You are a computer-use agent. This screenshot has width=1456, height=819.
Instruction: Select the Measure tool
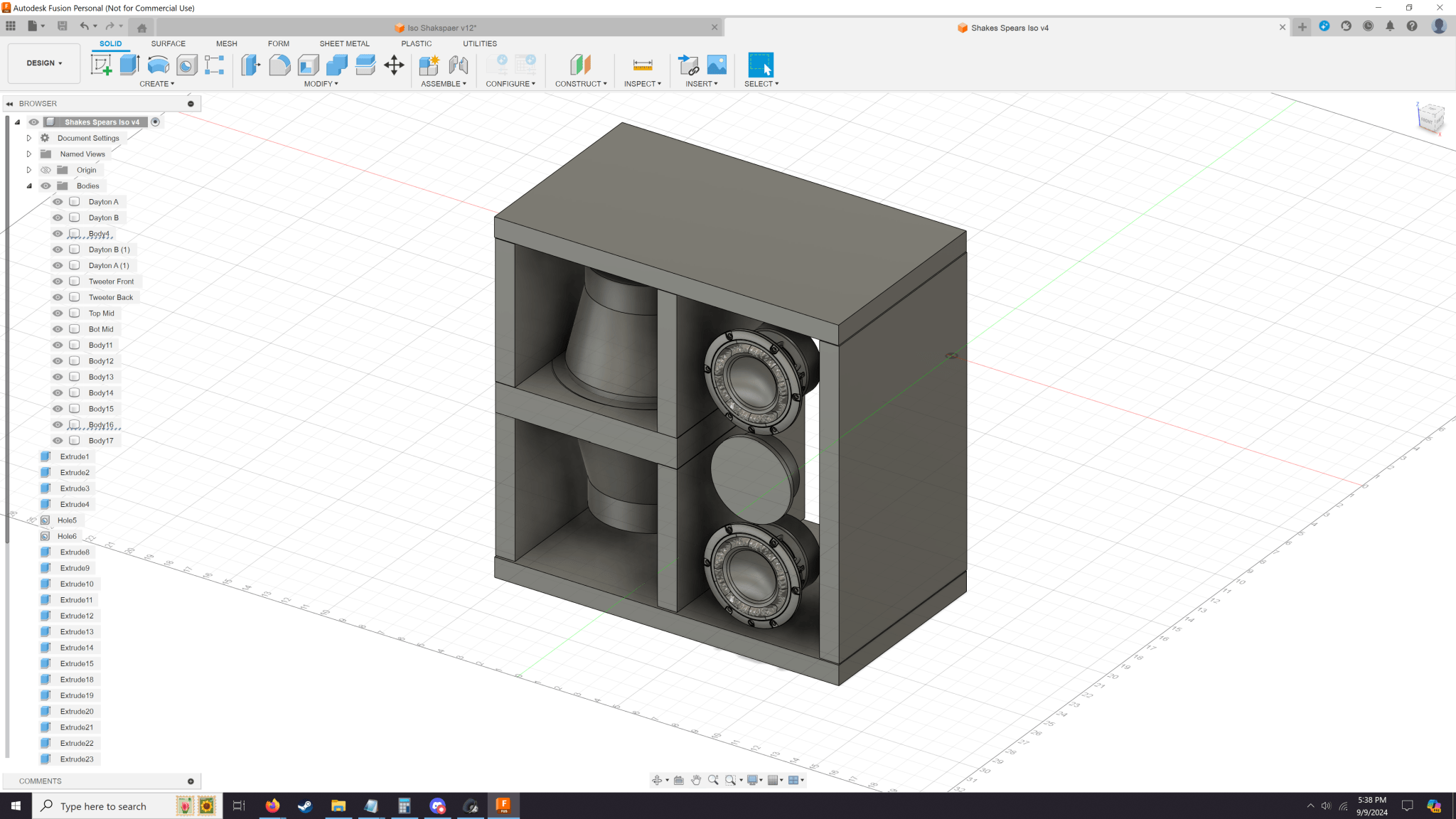pyautogui.click(x=643, y=65)
